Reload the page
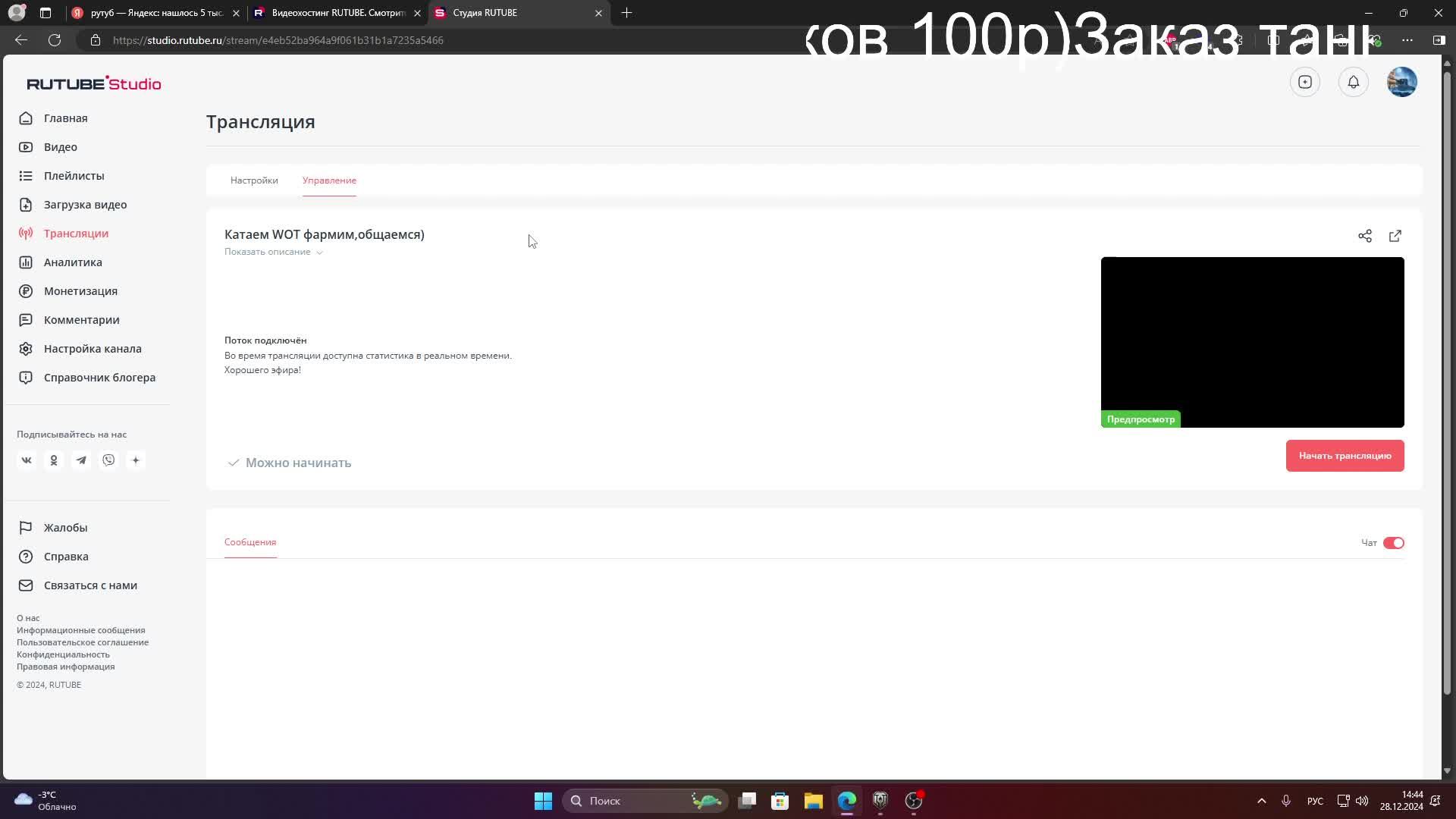1456x819 pixels. pyautogui.click(x=55, y=40)
